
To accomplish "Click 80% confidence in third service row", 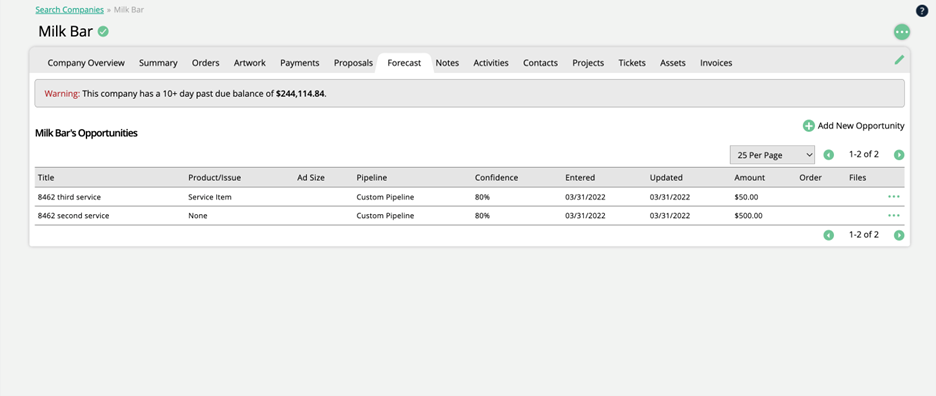I will 482,197.
